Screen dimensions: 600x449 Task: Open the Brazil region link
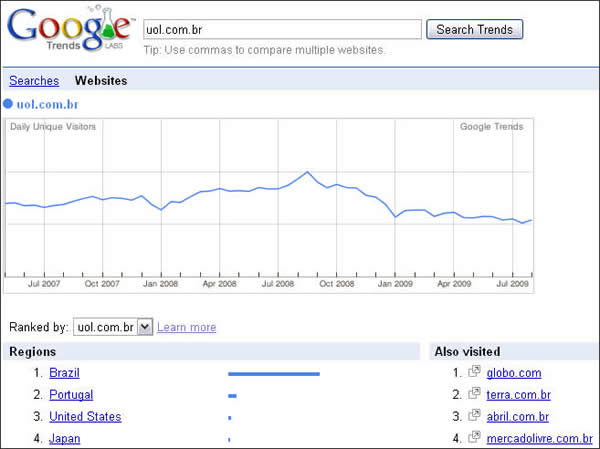pyautogui.click(x=64, y=373)
